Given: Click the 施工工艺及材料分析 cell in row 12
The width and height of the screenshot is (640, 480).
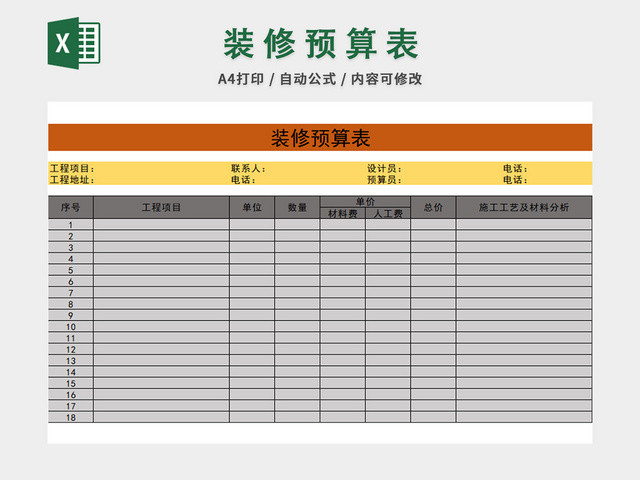Looking at the screenshot, I should [x=524, y=349].
